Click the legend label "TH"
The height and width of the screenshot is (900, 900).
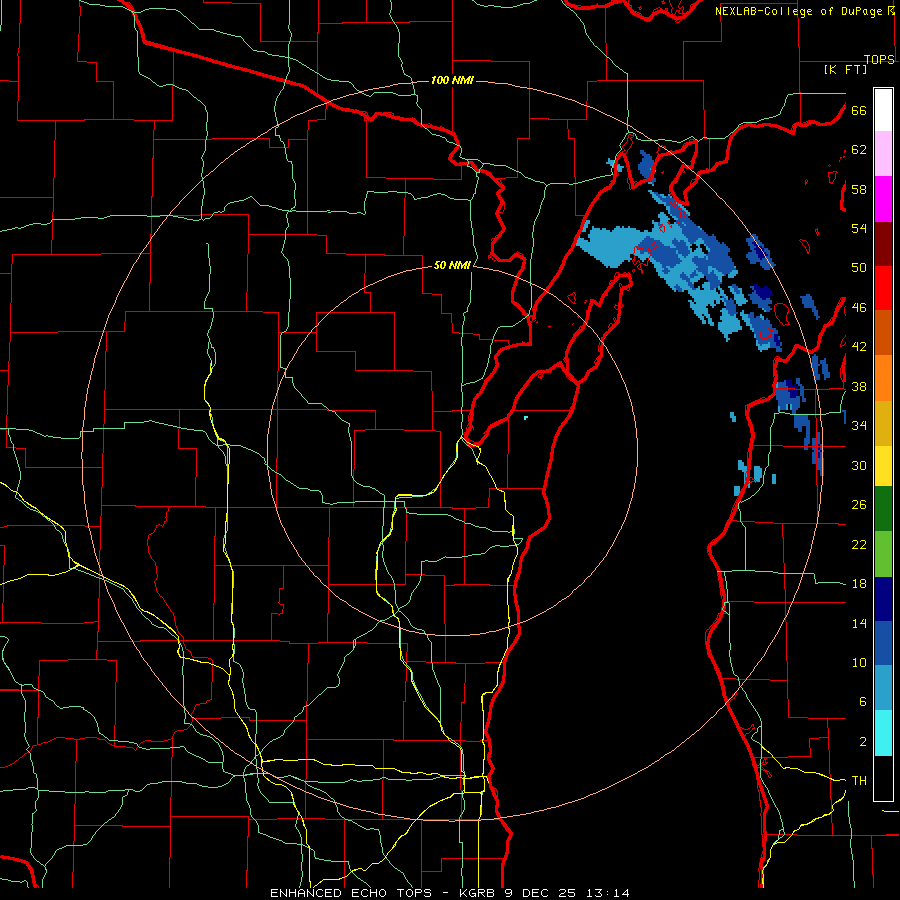[859, 781]
